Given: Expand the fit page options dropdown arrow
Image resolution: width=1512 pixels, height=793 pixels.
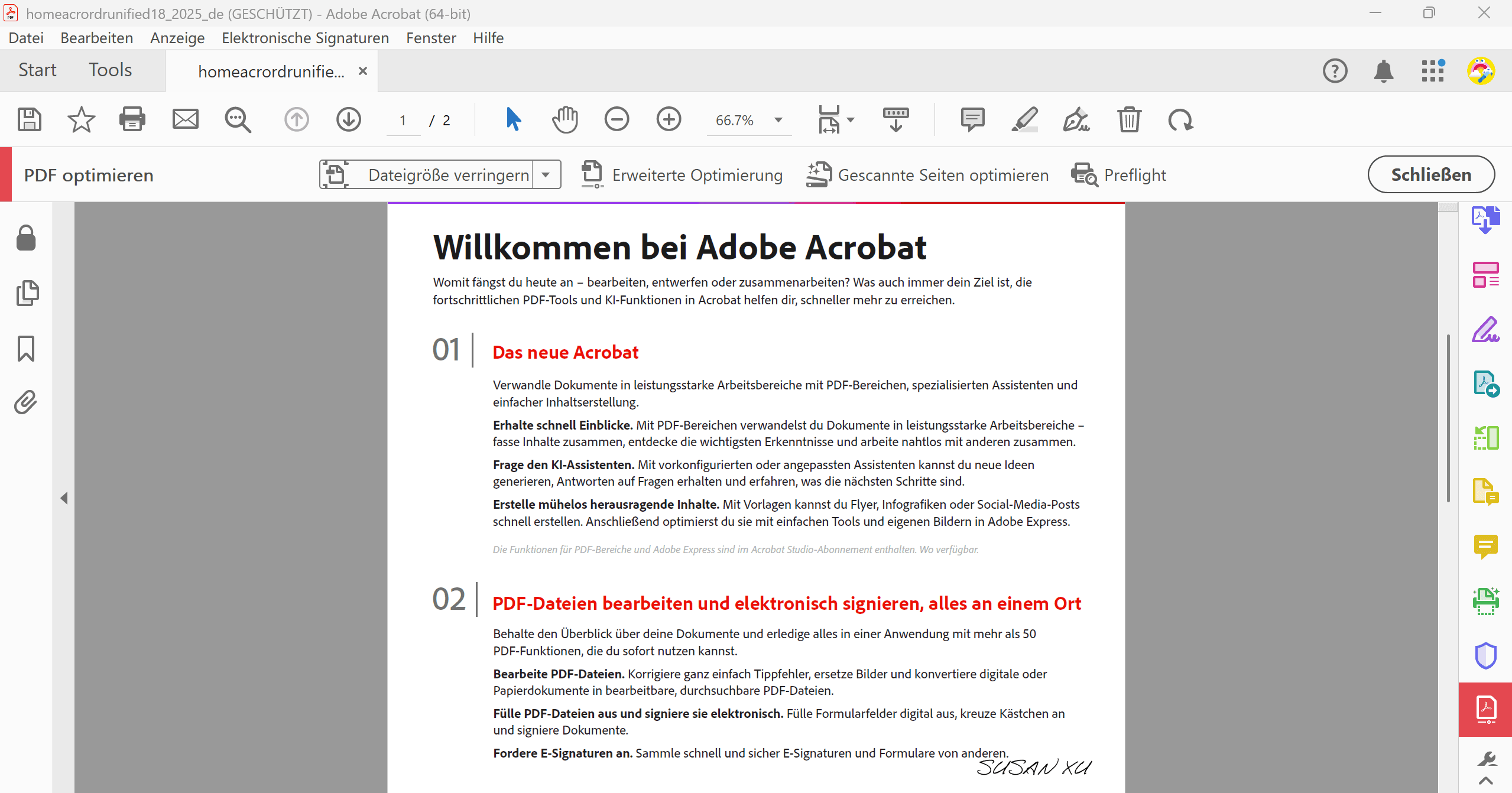Looking at the screenshot, I should click(851, 120).
